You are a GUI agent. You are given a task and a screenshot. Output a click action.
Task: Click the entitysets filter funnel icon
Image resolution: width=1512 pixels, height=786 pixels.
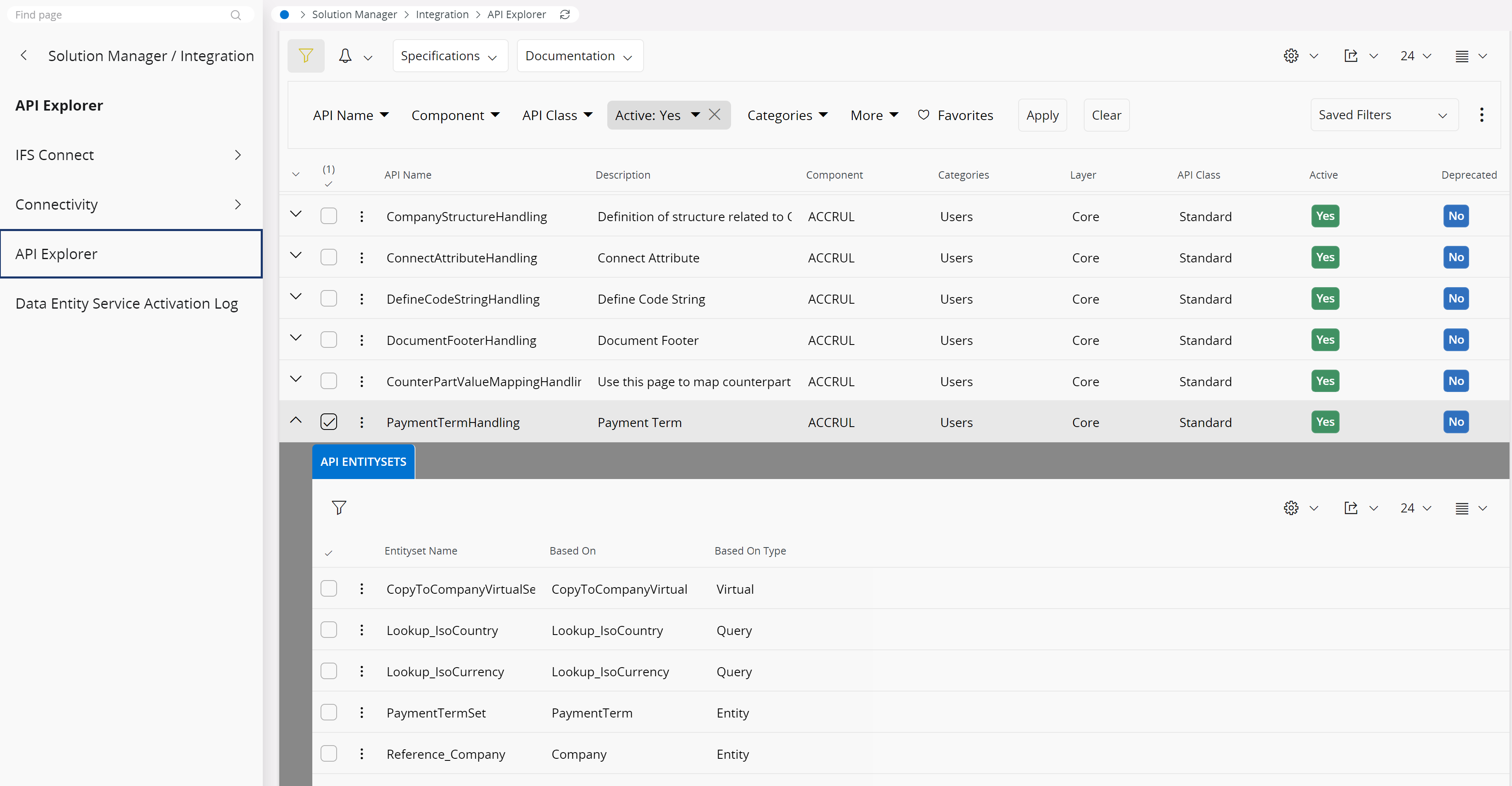339,507
